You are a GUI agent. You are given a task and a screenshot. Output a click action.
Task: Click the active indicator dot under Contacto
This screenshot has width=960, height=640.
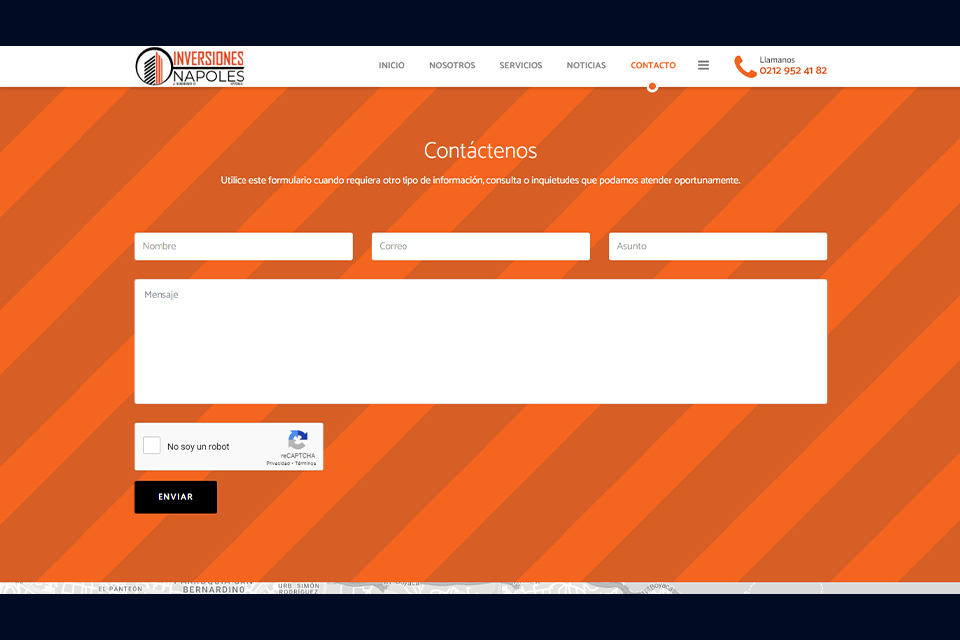pyautogui.click(x=652, y=87)
